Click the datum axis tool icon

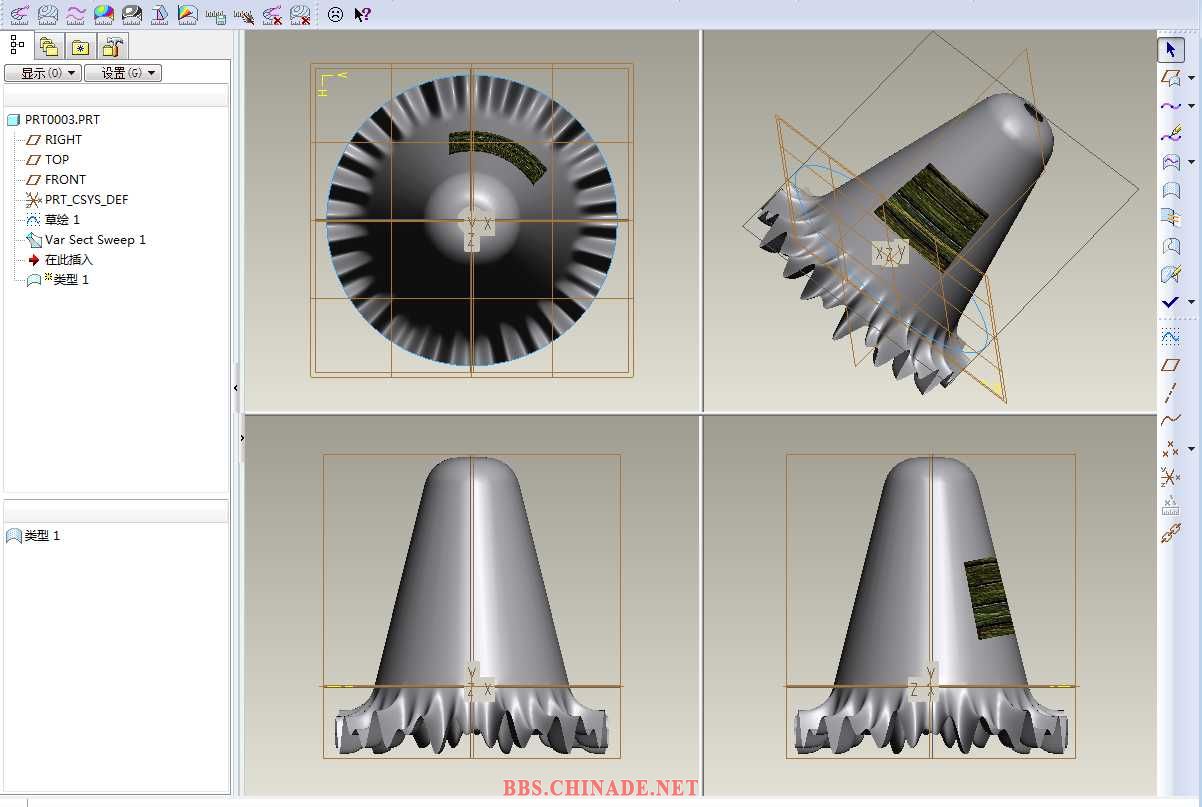[1170, 393]
